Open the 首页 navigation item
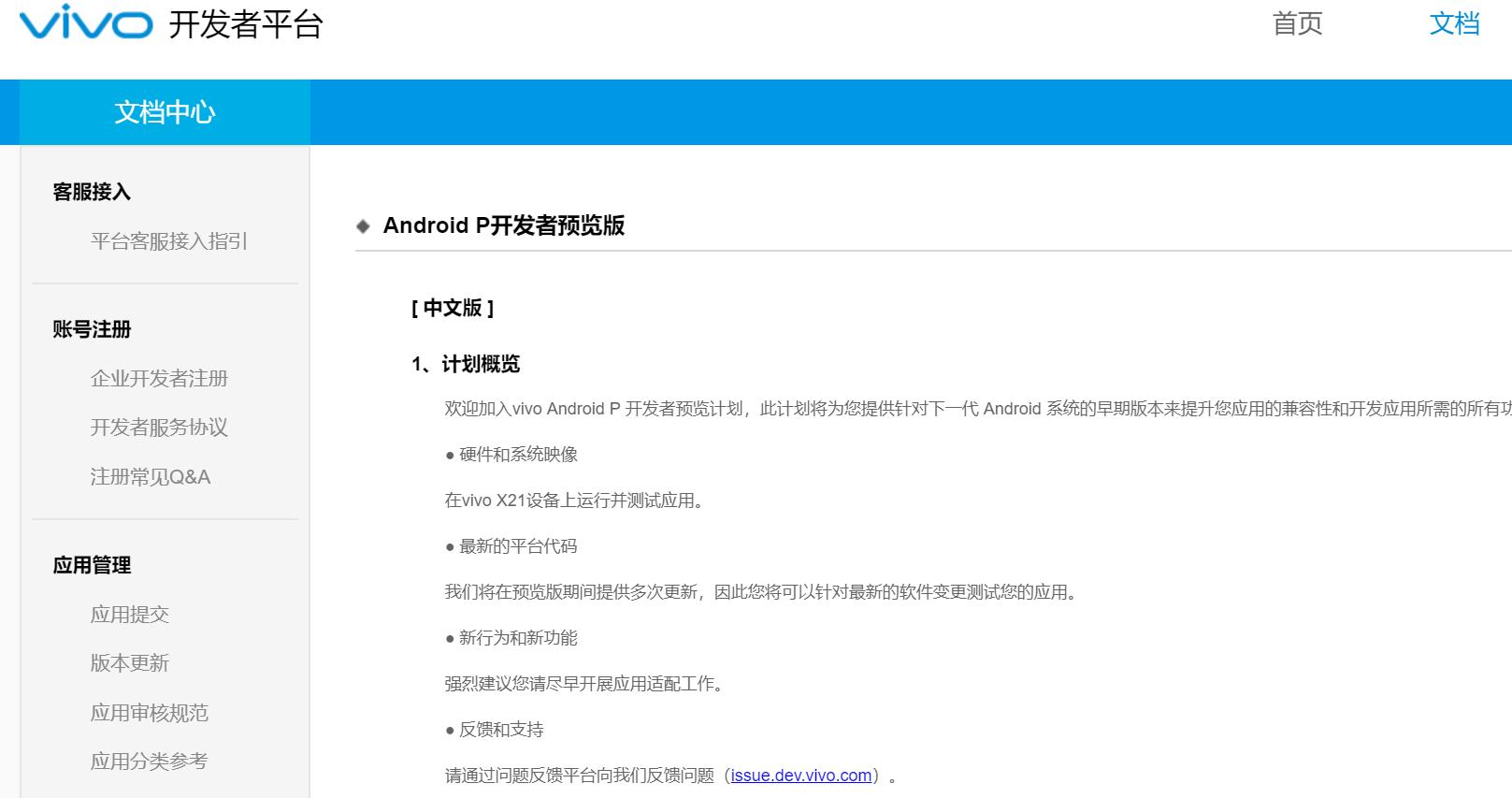 [x=1298, y=23]
